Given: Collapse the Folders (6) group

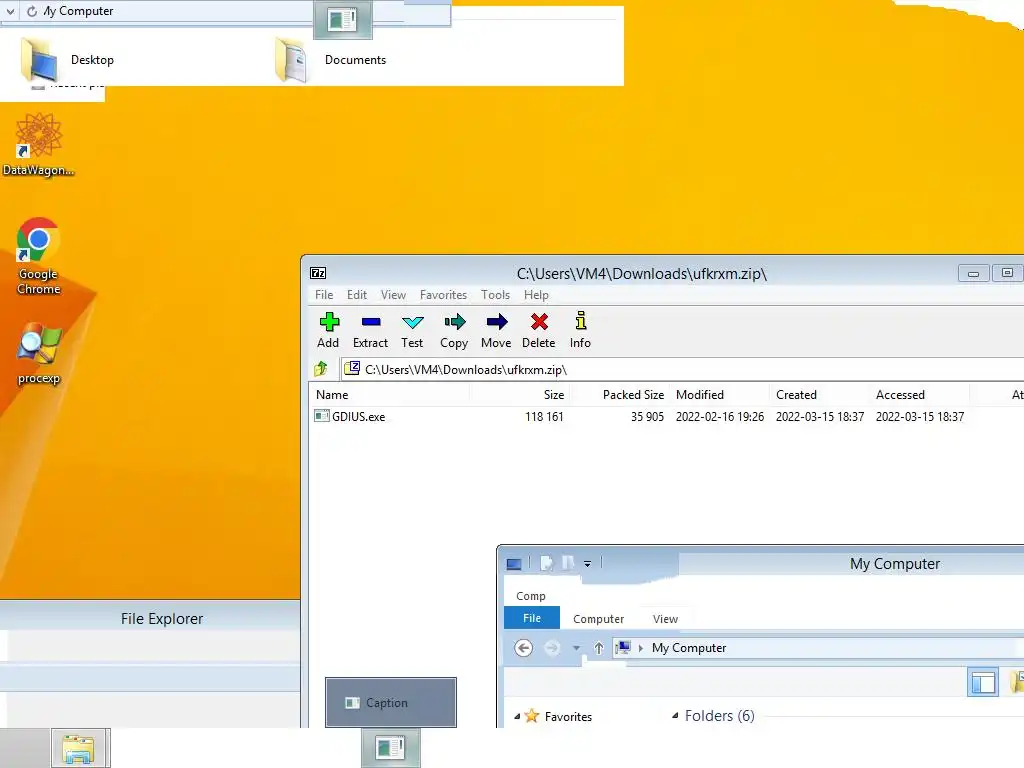Looking at the screenshot, I should [675, 715].
